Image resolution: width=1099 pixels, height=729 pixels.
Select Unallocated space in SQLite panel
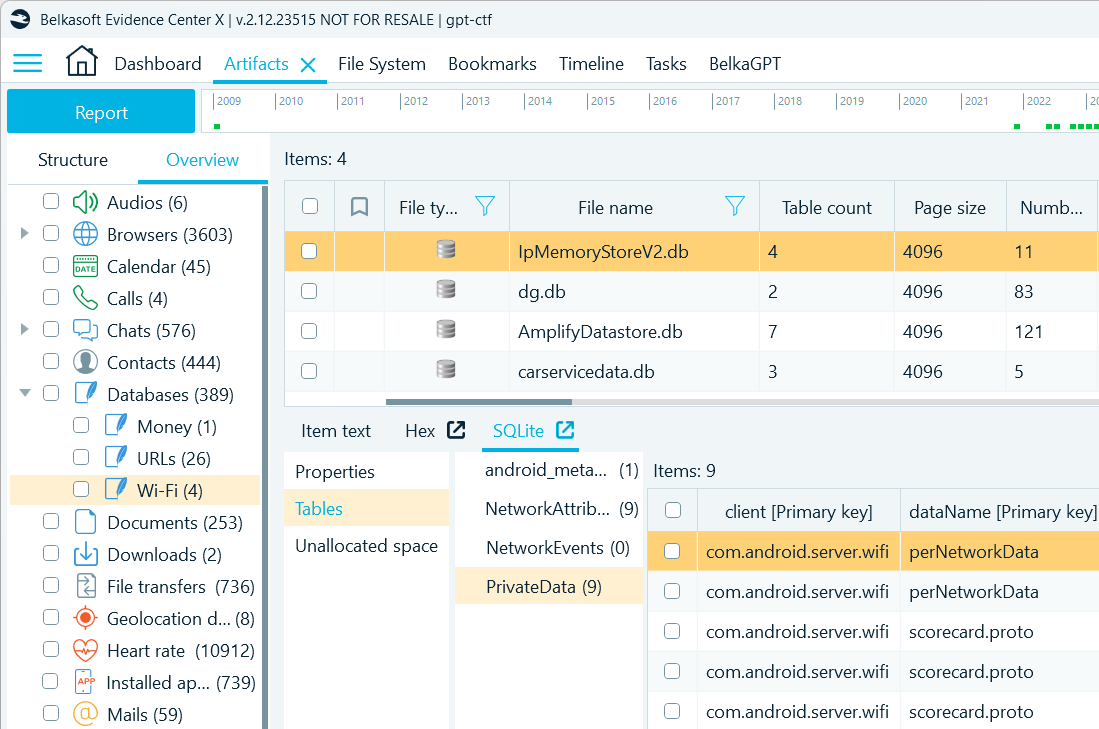(367, 545)
